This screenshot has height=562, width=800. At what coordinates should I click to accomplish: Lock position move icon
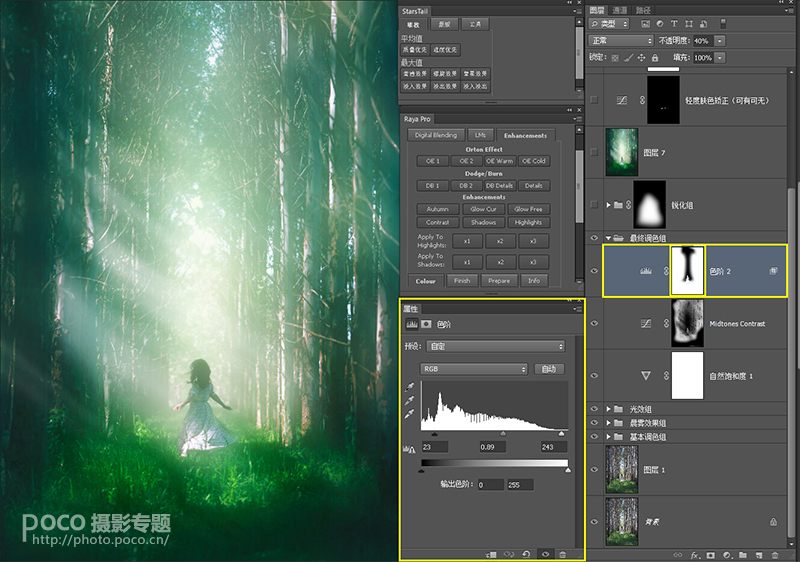(642, 58)
